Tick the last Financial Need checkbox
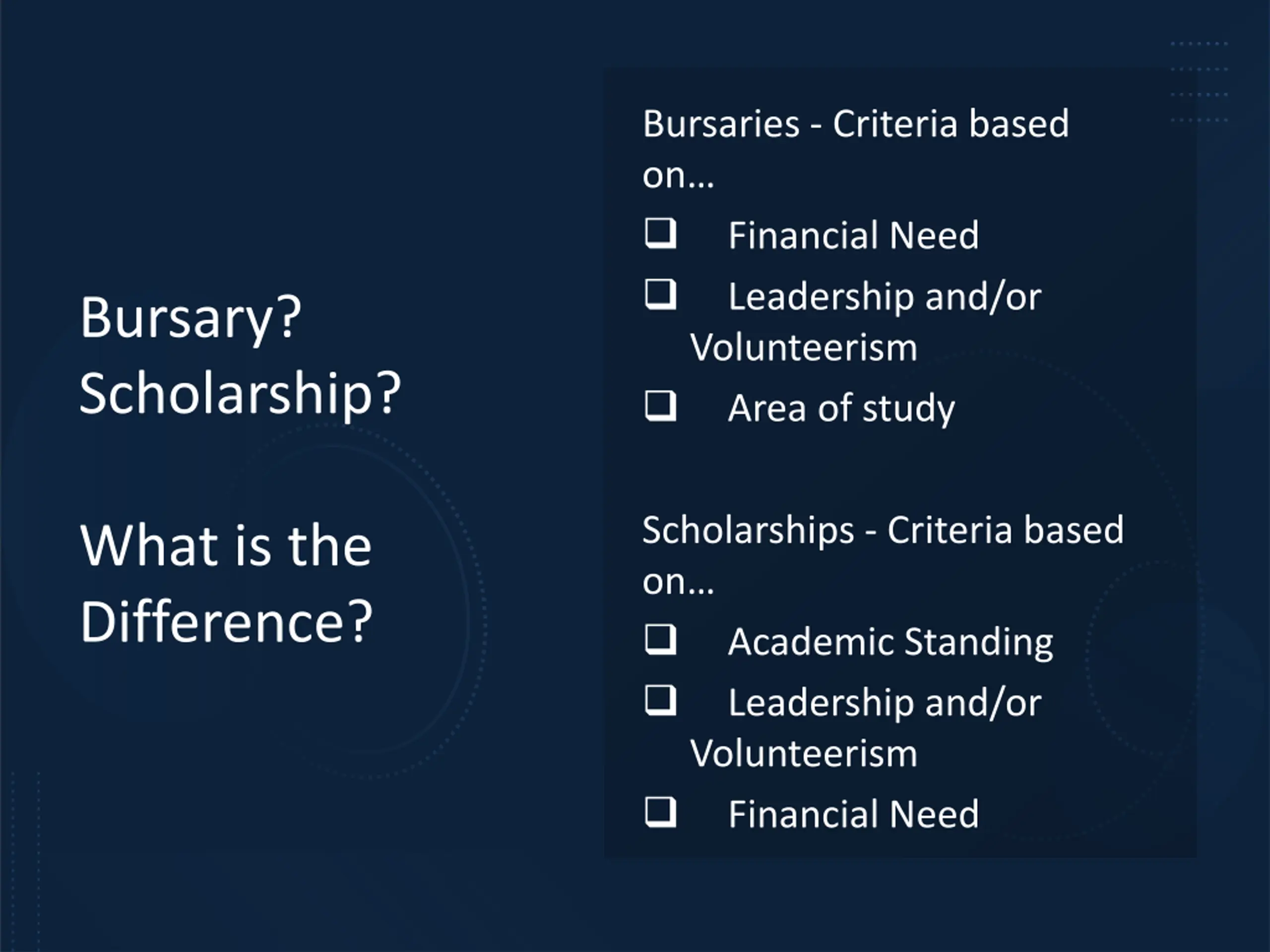Image resolution: width=1270 pixels, height=952 pixels. click(x=660, y=812)
